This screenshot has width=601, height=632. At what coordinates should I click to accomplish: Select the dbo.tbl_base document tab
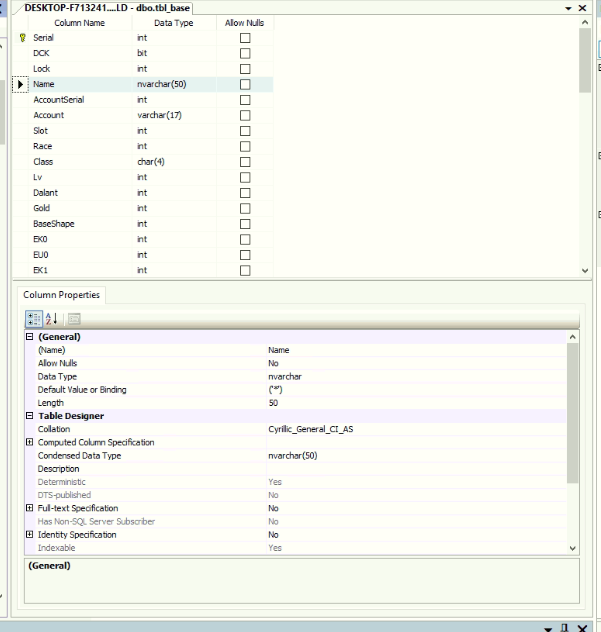(102, 8)
